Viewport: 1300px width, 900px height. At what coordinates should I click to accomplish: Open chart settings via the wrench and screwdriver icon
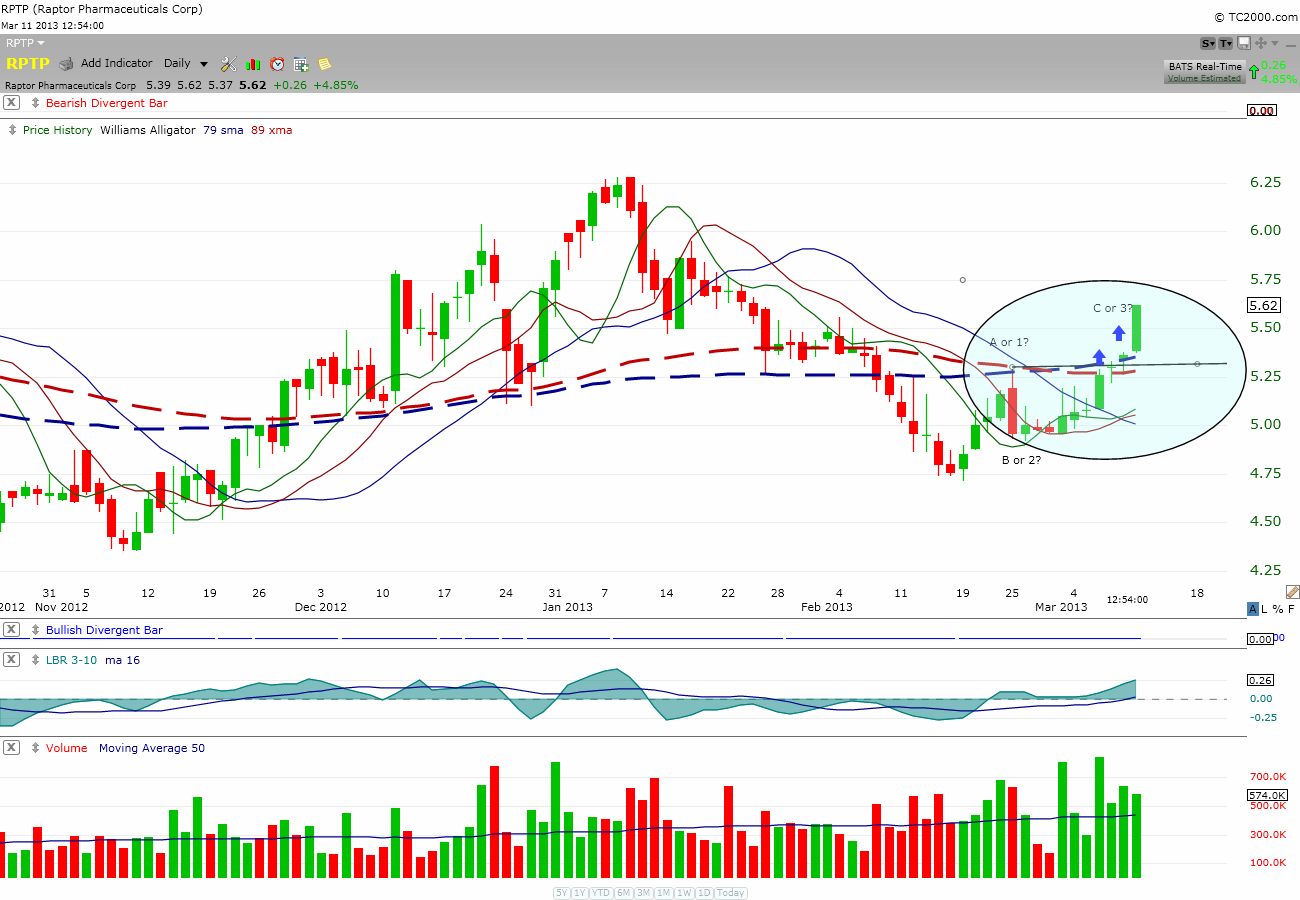tap(228, 64)
